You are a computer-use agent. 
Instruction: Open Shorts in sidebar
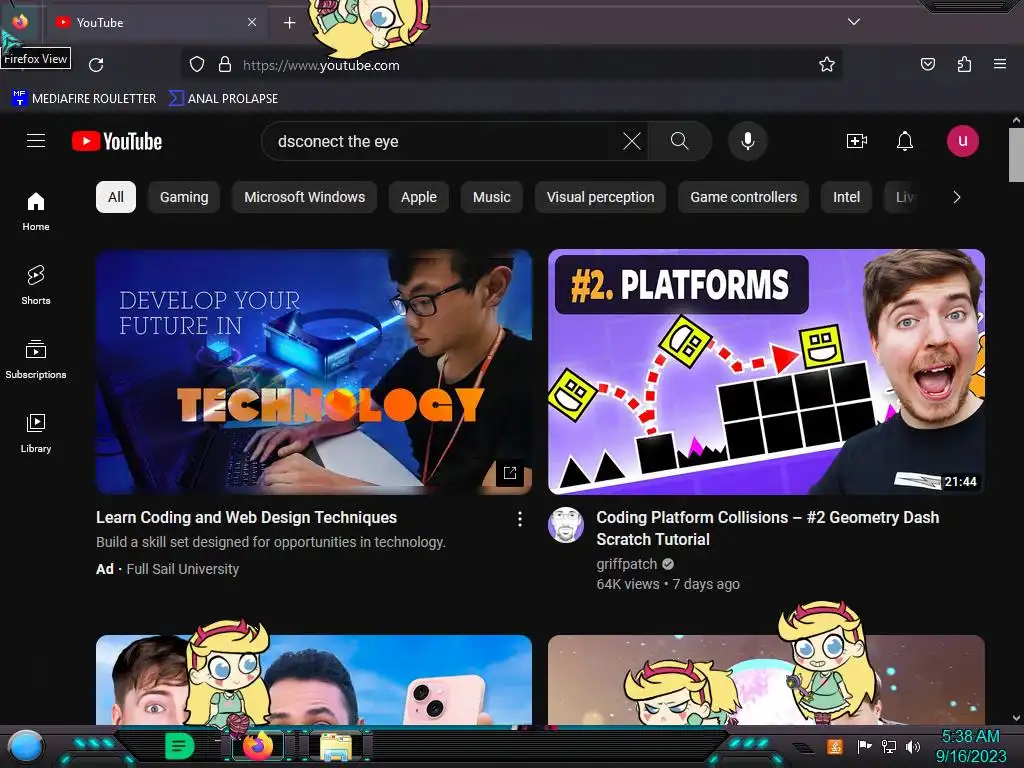coord(36,285)
